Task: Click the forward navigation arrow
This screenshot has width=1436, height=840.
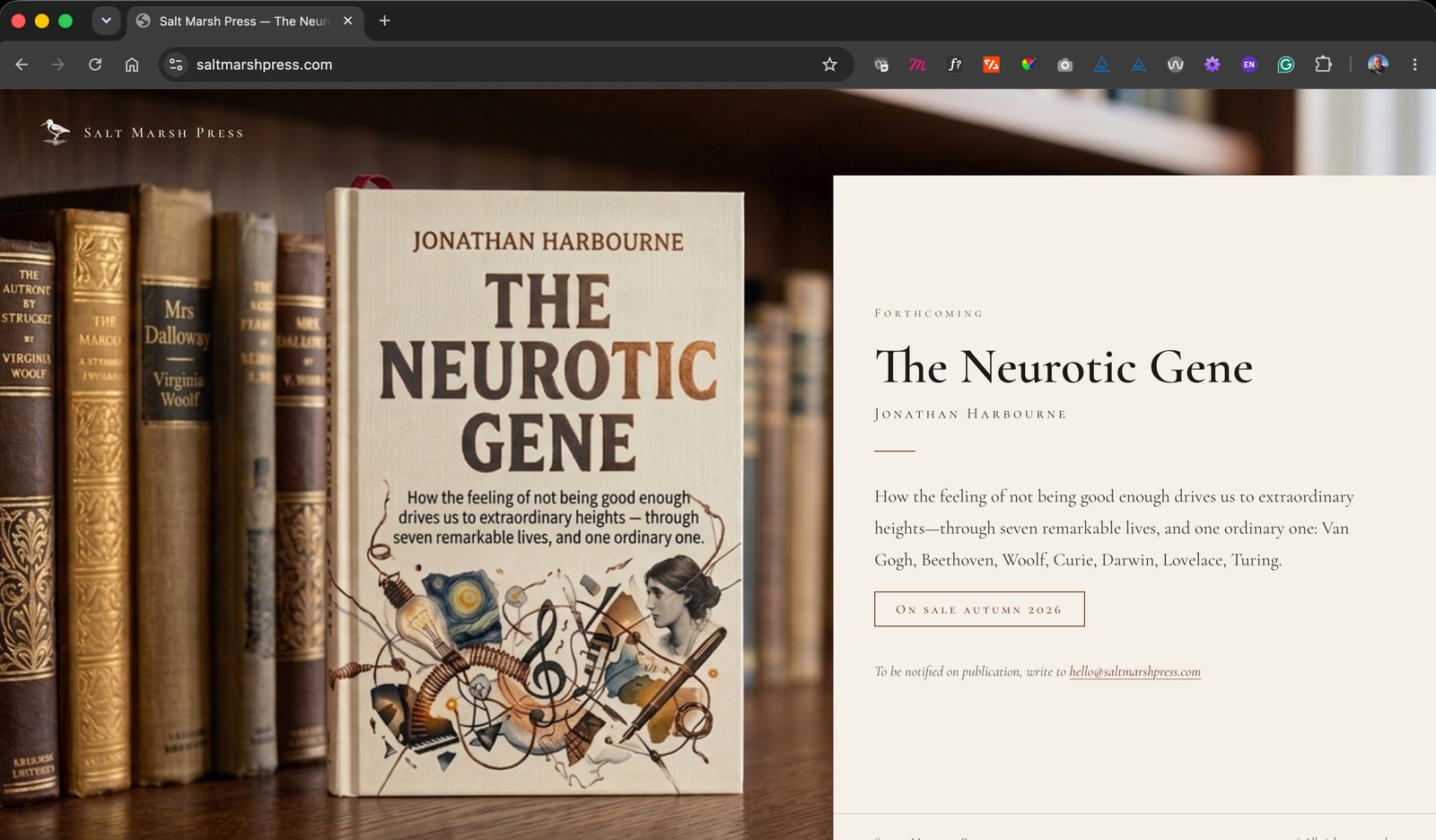Action: coord(58,65)
